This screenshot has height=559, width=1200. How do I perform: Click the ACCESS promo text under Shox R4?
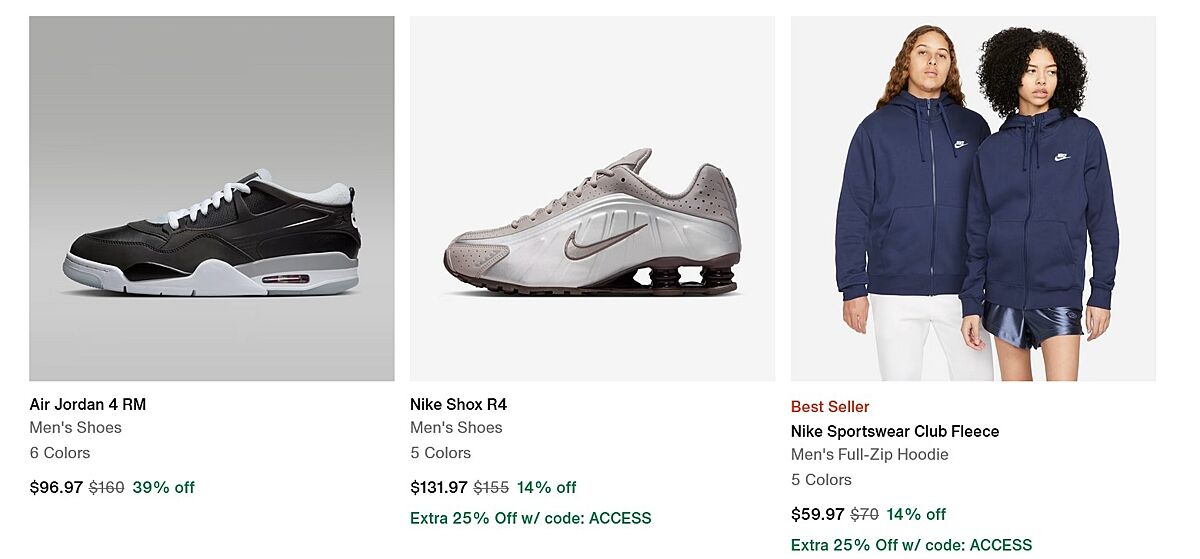[x=530, y=518]
